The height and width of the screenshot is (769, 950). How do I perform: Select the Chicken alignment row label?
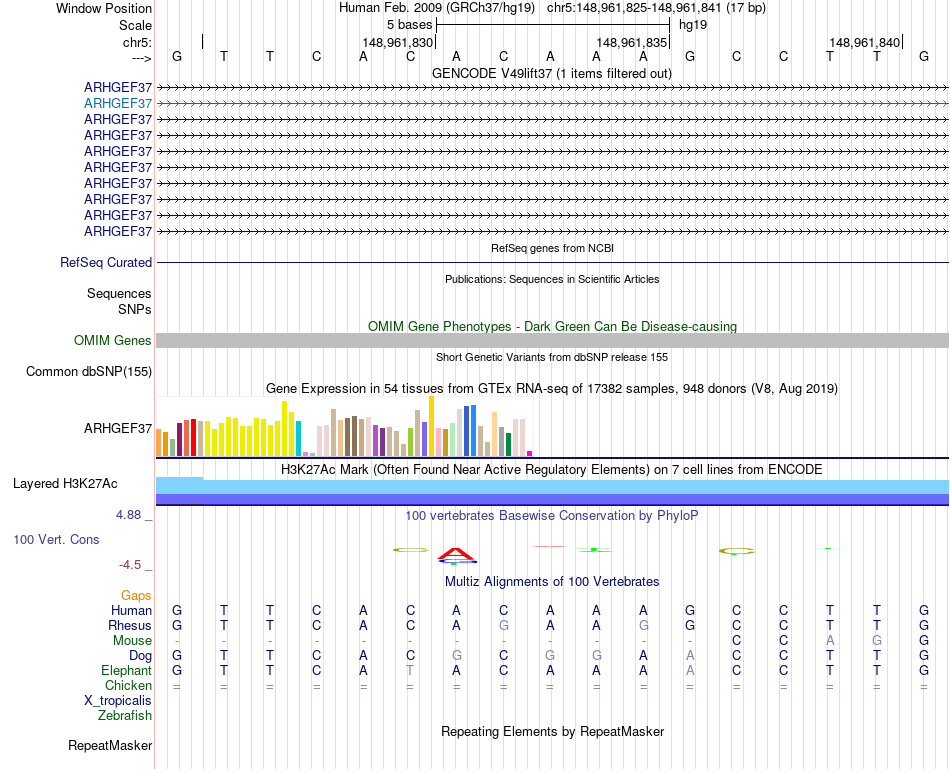coord(128,685)
